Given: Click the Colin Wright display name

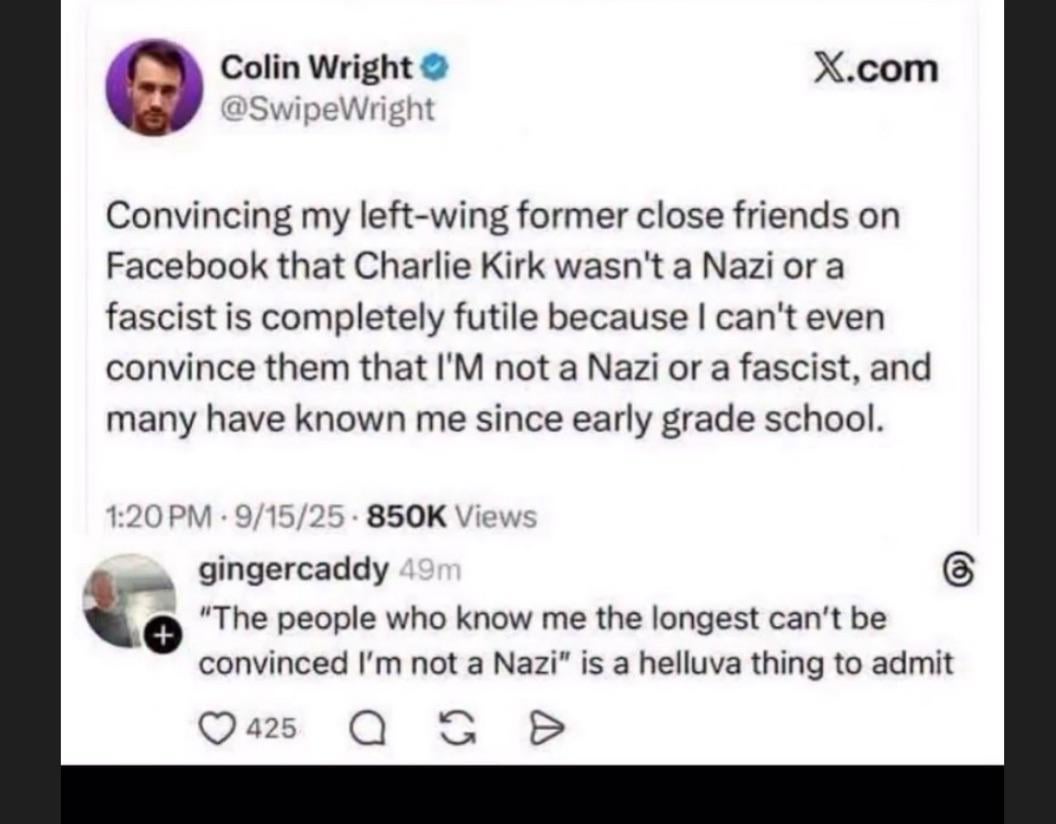Looking at the screenshot, I should click(x=315, y=68).
